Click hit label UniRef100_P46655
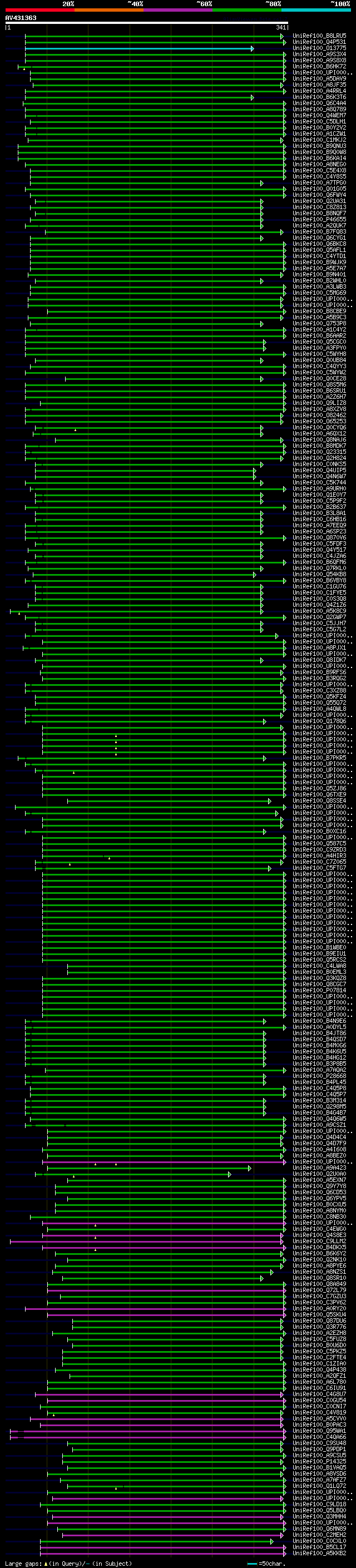This screenshot has width=356, height=1568. coord(319,220)
